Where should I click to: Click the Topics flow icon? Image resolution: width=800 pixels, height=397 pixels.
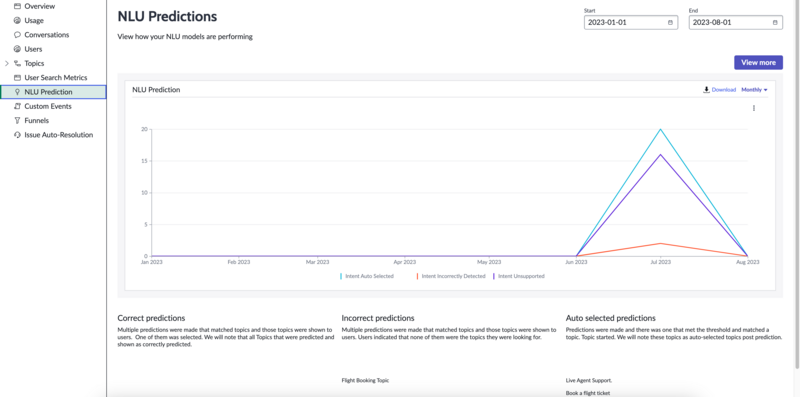pos(17,63)
